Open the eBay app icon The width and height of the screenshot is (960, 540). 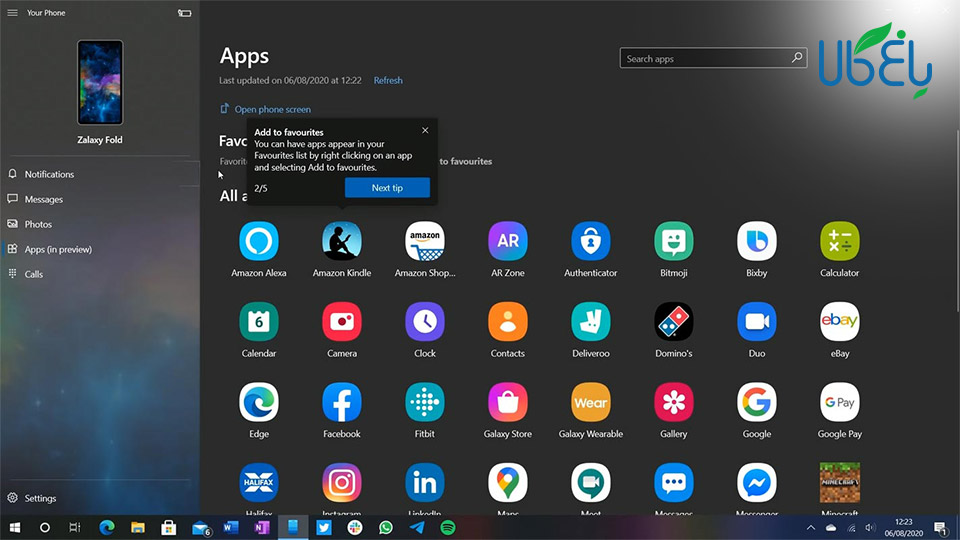tap(840, 322)
